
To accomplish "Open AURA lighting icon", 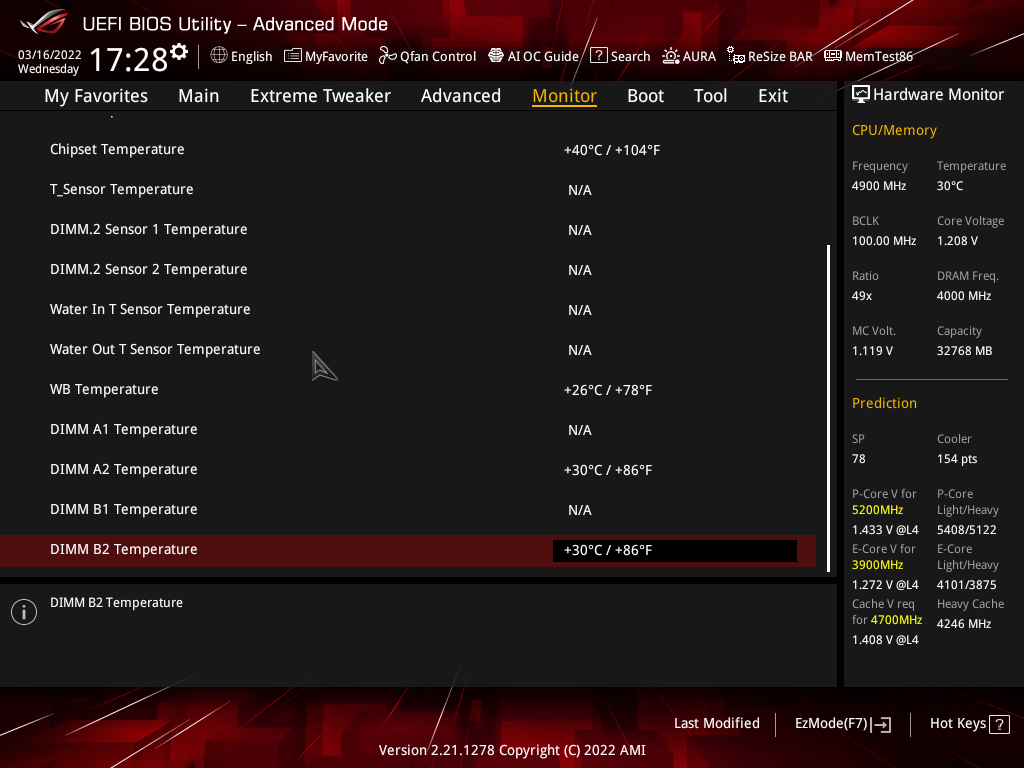I will tap(671, 56).
